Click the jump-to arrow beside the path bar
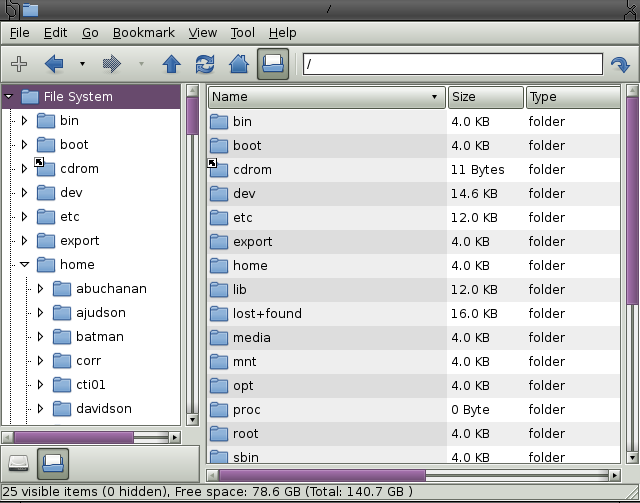 click(620, 64)
